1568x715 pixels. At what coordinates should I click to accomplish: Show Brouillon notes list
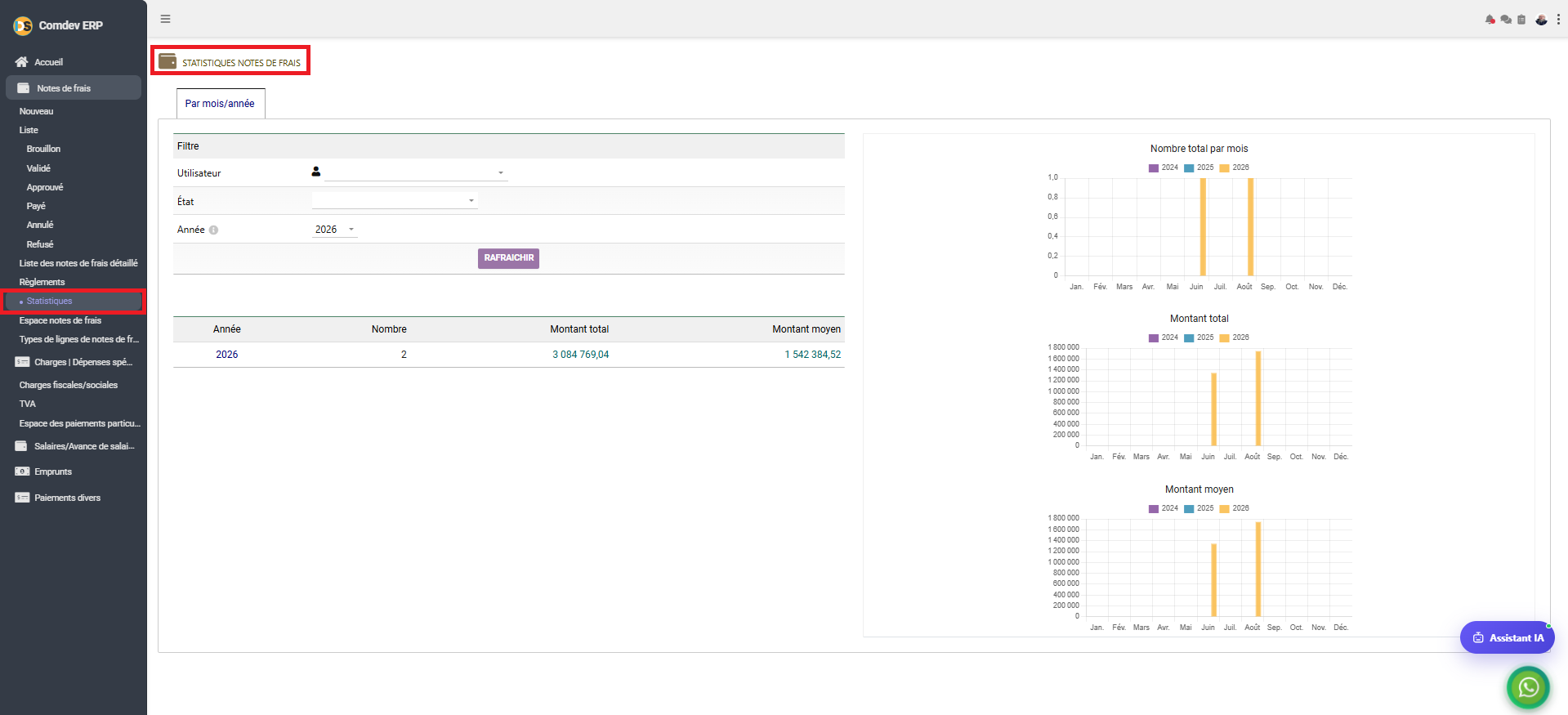(x=43, y=149)
